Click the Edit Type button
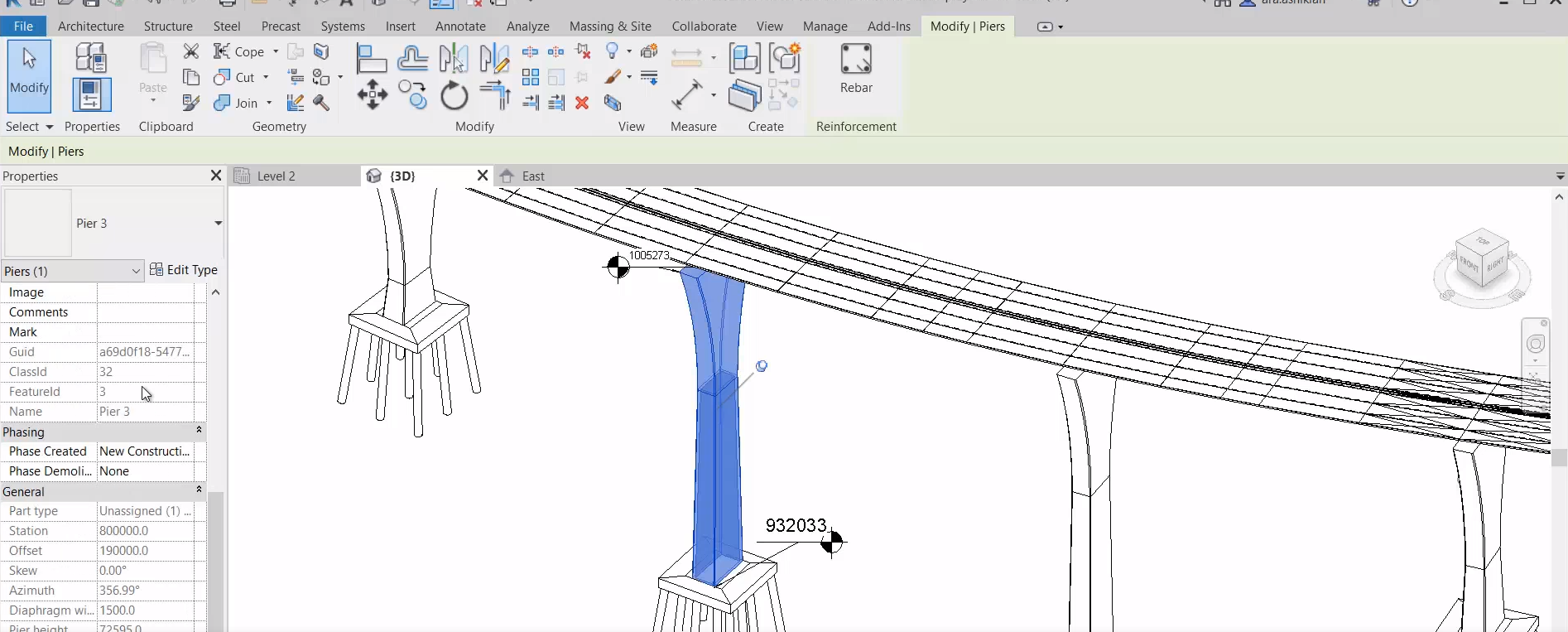The width and height of the screenshot is (1568, 632). (x=184, y=270)
